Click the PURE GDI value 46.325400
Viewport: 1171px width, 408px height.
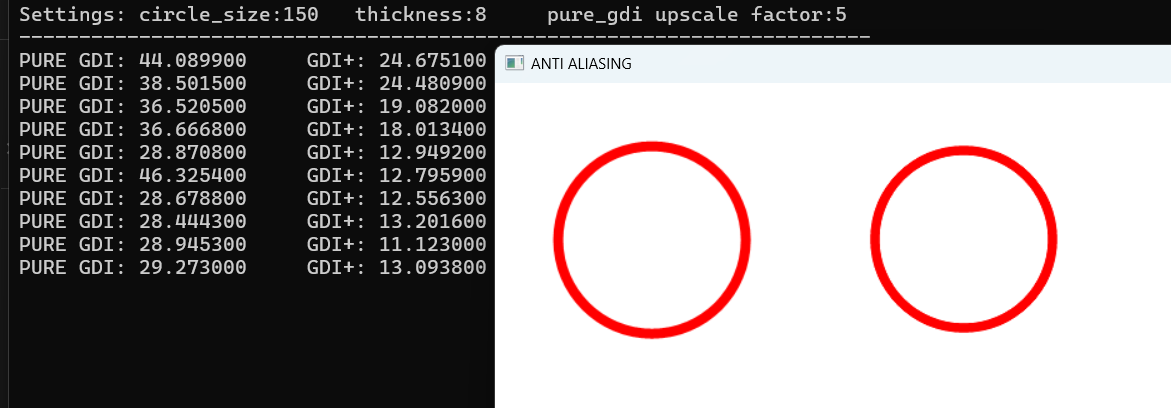193,176
